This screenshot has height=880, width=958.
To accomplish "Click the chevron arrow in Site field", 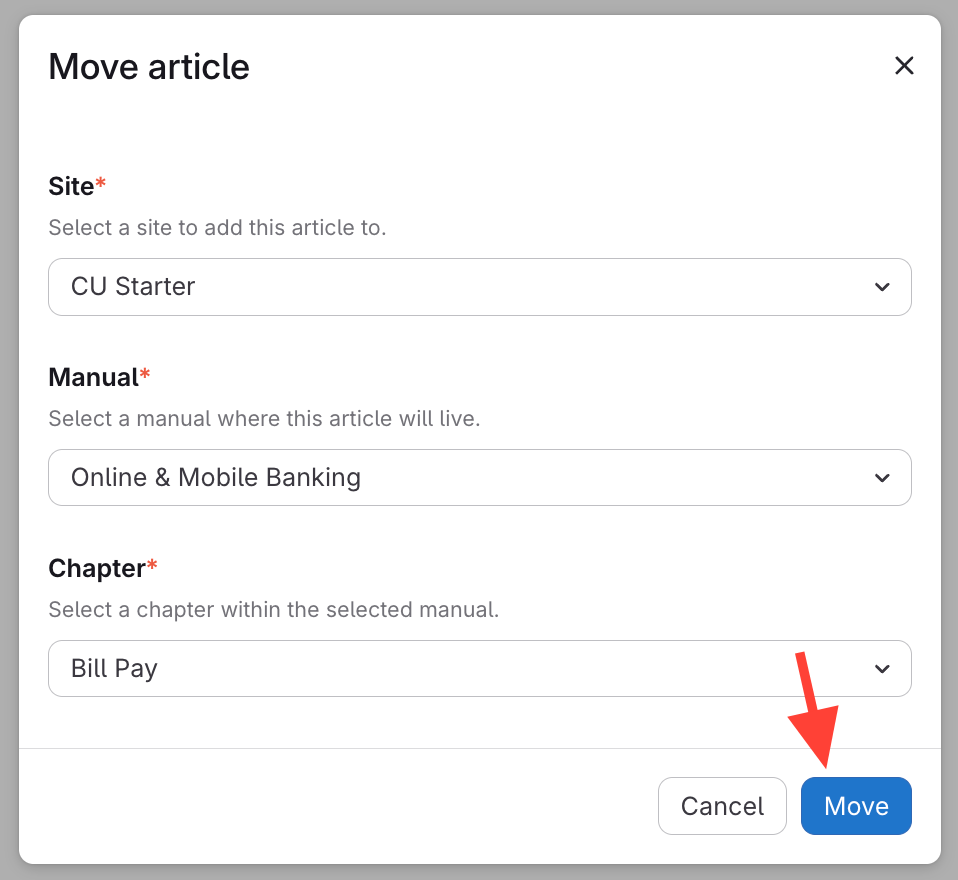I will pyautogui.click(x=882, y=287).
